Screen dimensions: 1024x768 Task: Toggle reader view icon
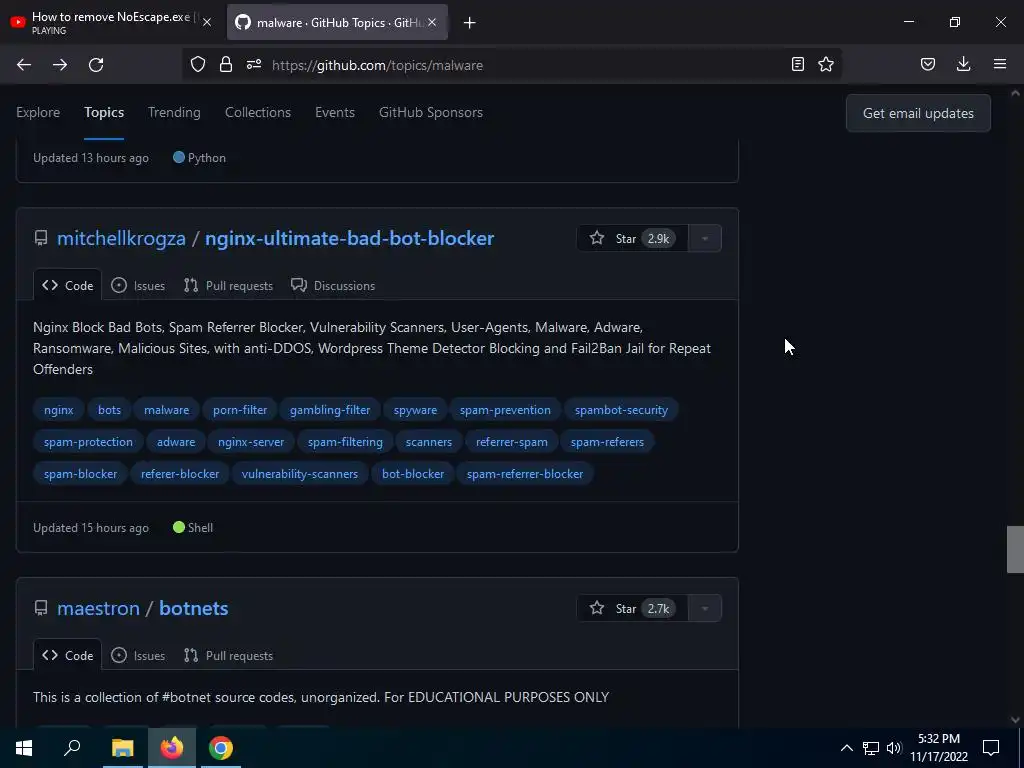tap(797, 65)
